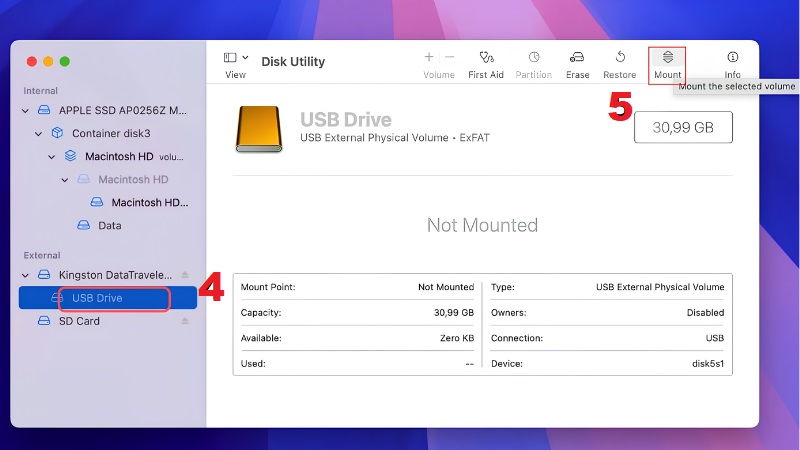
Task: Click the Restore toolbar icon
Action: pos(620,57)
